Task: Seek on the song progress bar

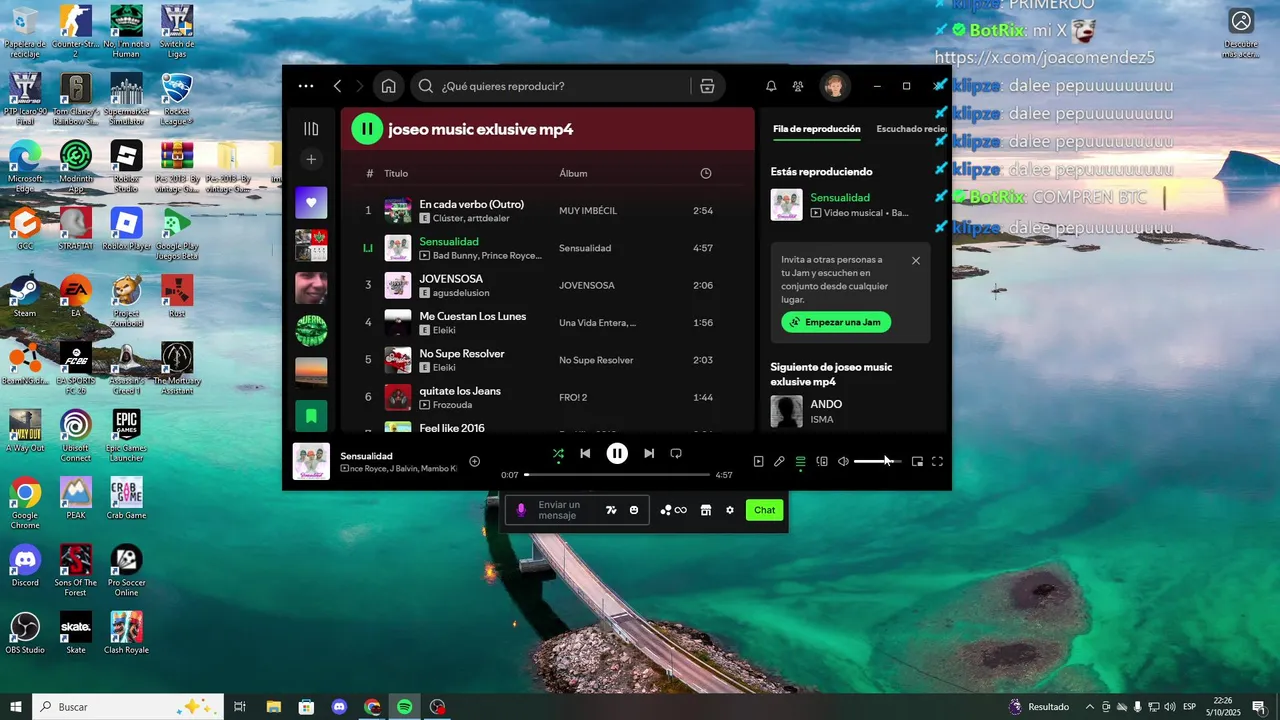Action: 617,475
